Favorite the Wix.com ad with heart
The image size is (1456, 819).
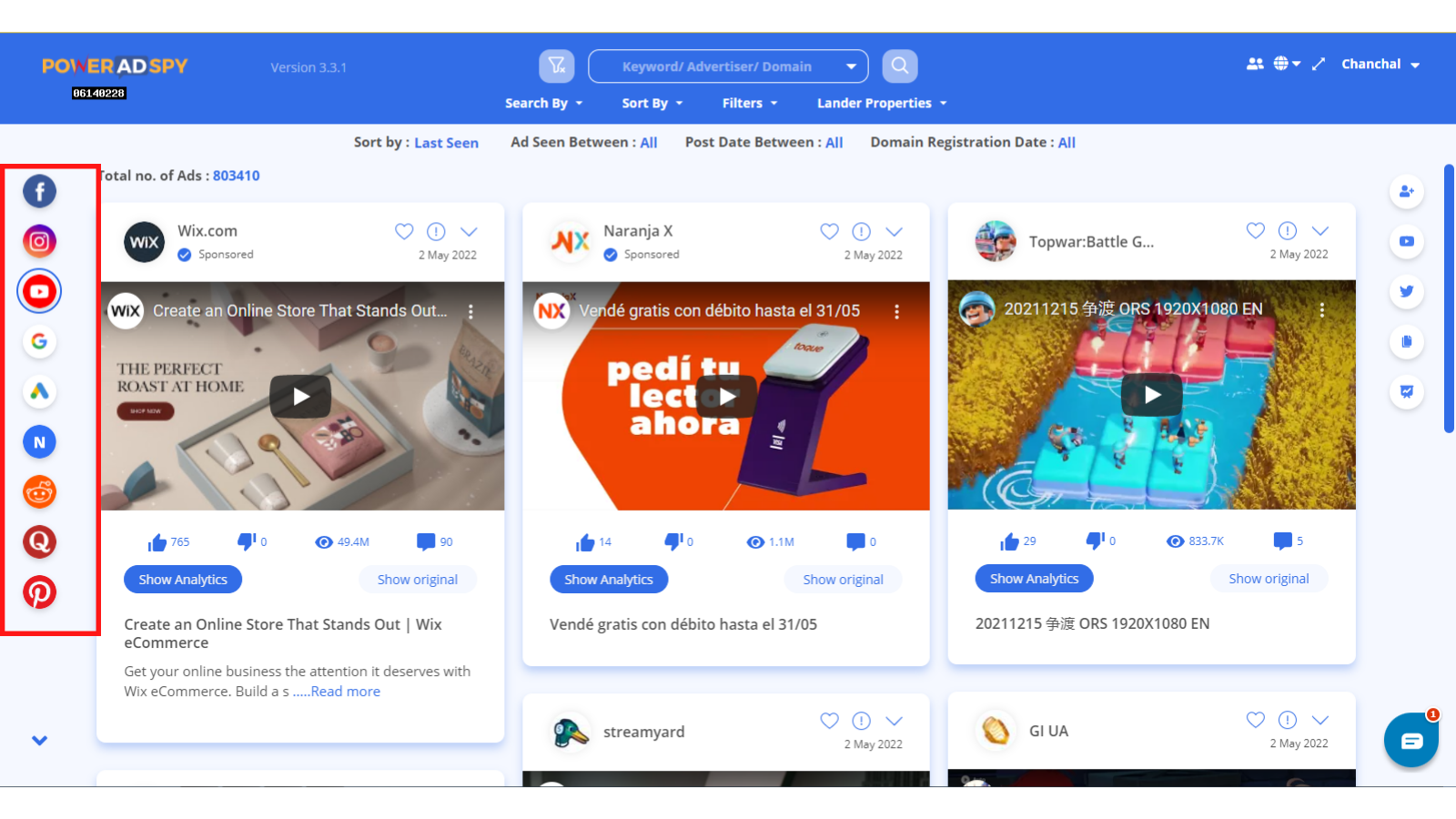point(404,231)
